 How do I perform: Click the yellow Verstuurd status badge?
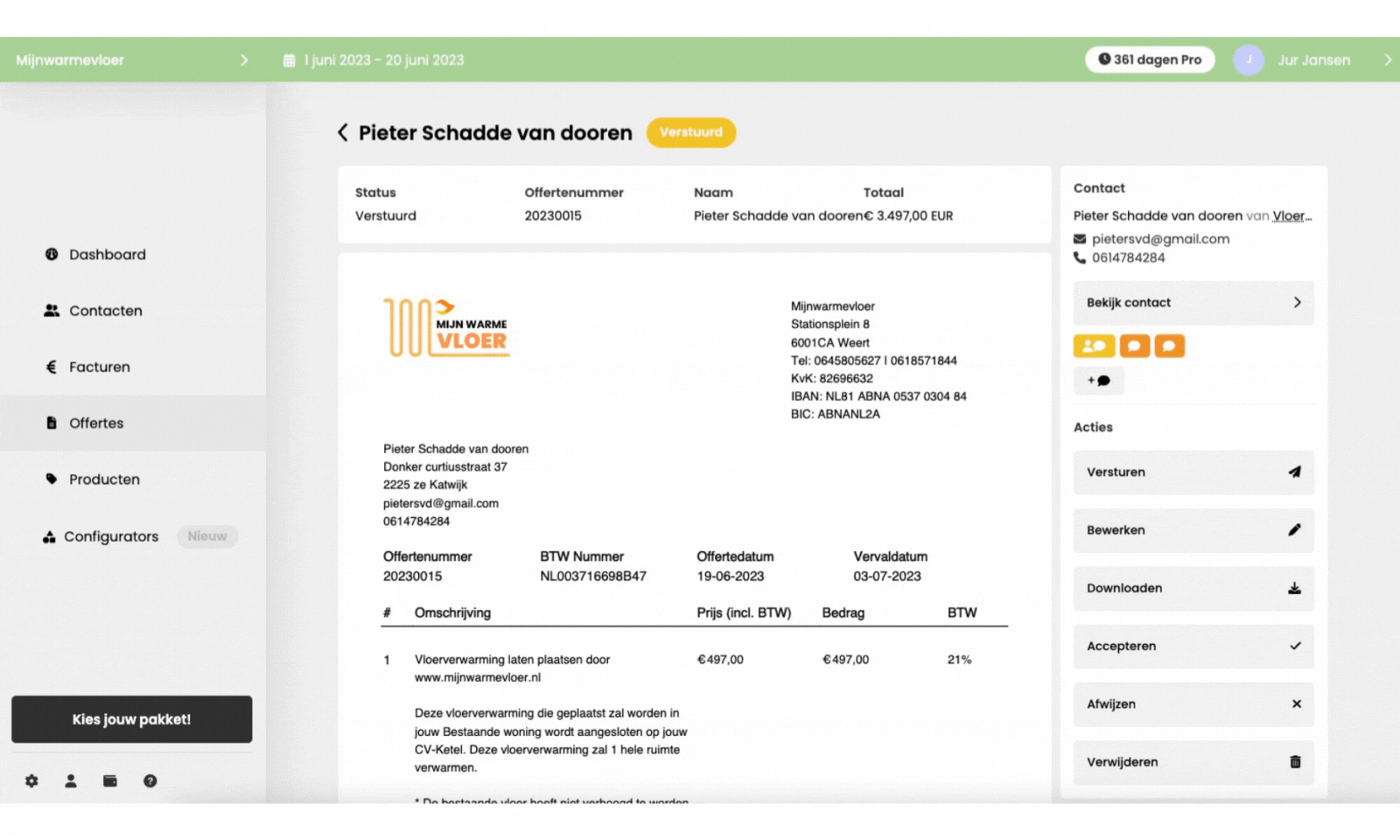691,132
